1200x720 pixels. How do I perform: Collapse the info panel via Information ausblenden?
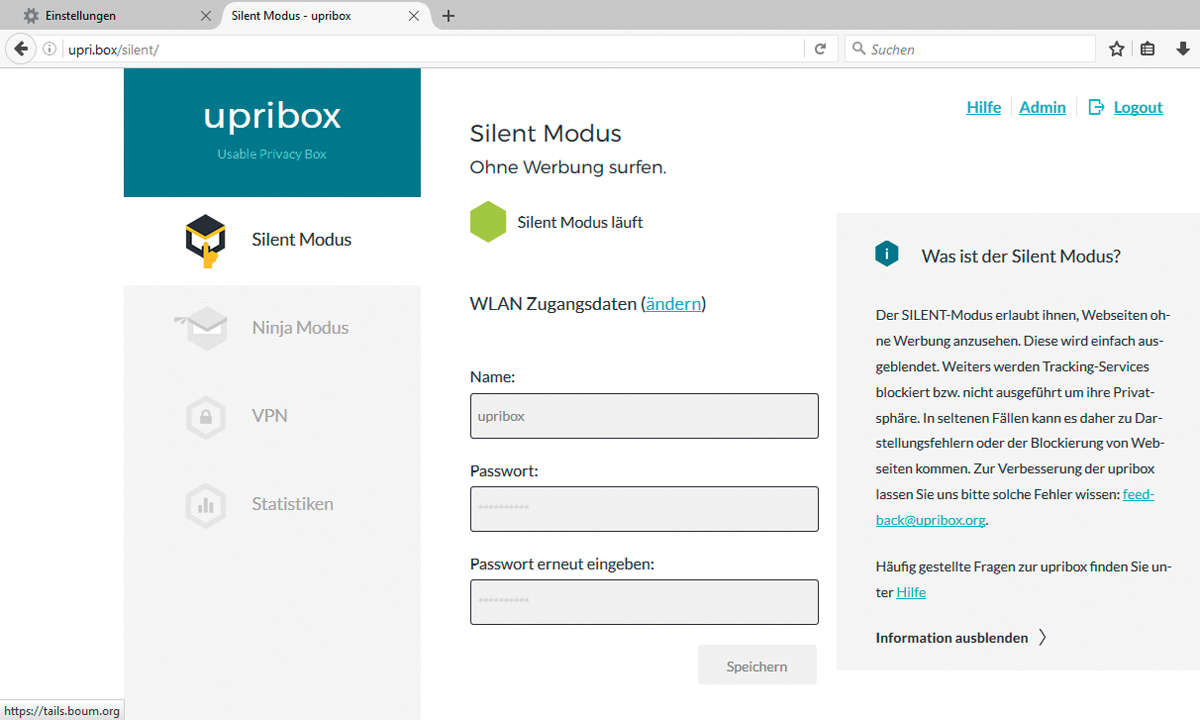(x=952, y=638)
